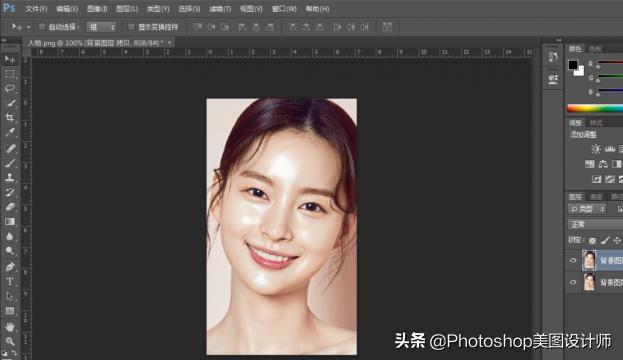Close the 人物.png document tab
Image resolution: width=623 pixels, height=360 pixels.
coord(170,42)
